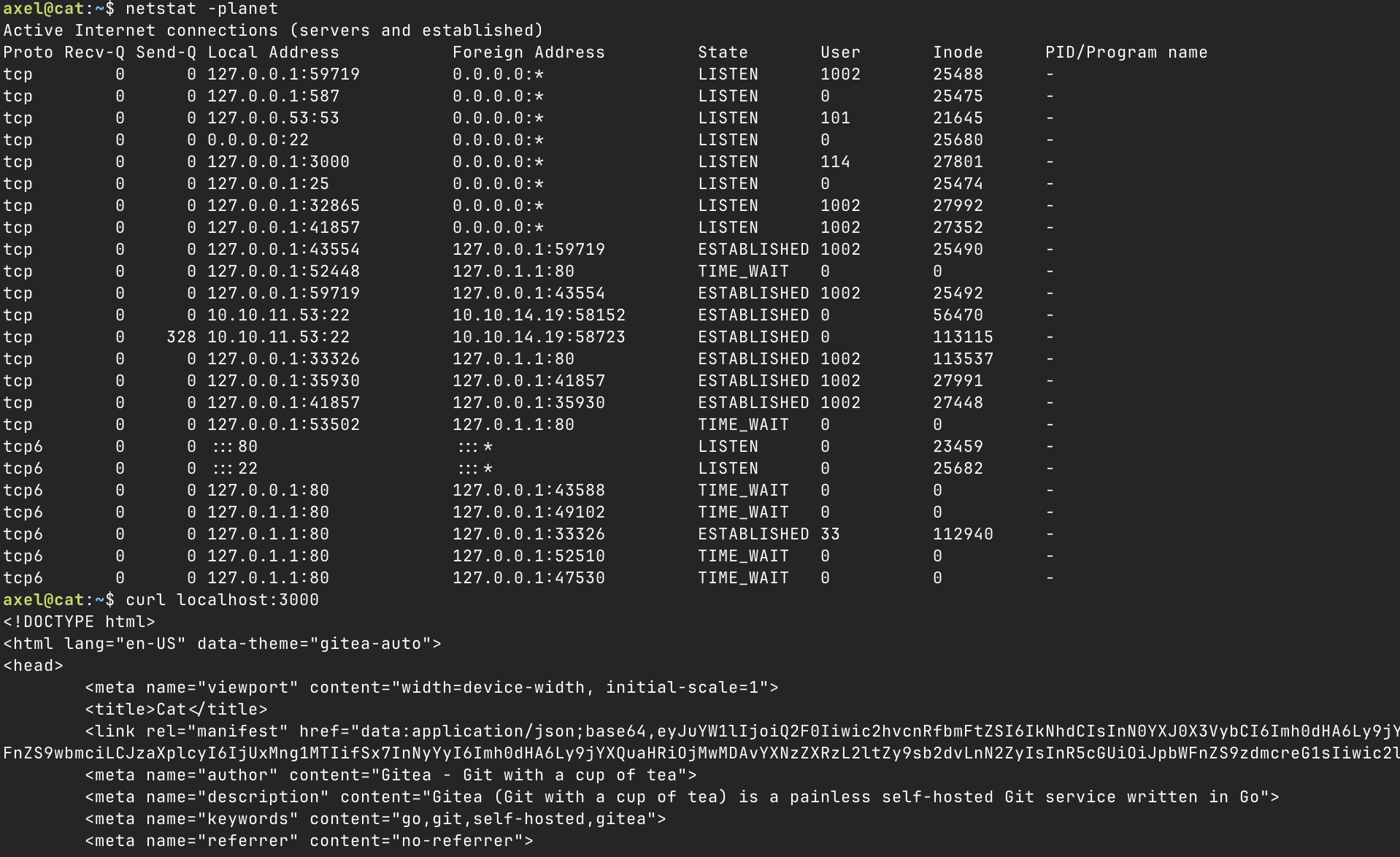
Task: Click local address 0.0.0.0:22
Action: [258, 140]
